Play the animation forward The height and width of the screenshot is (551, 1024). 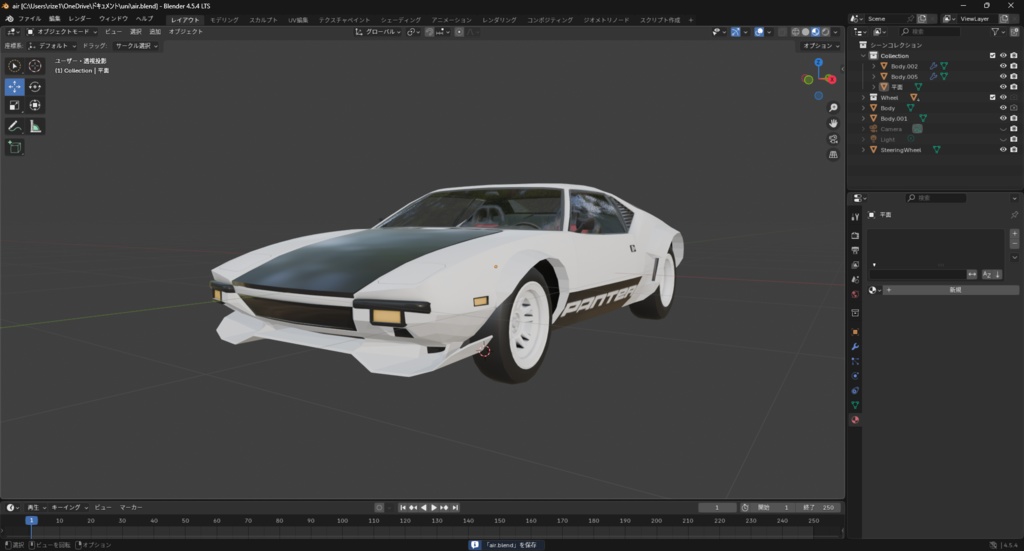tap(434, 507)
